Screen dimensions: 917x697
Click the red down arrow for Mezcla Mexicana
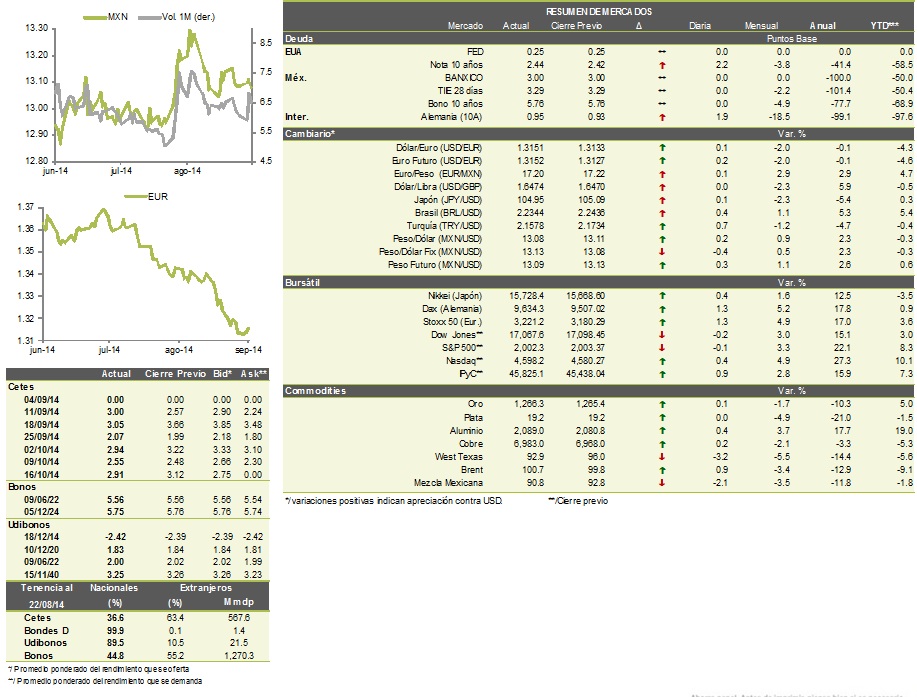pos(662,483)
